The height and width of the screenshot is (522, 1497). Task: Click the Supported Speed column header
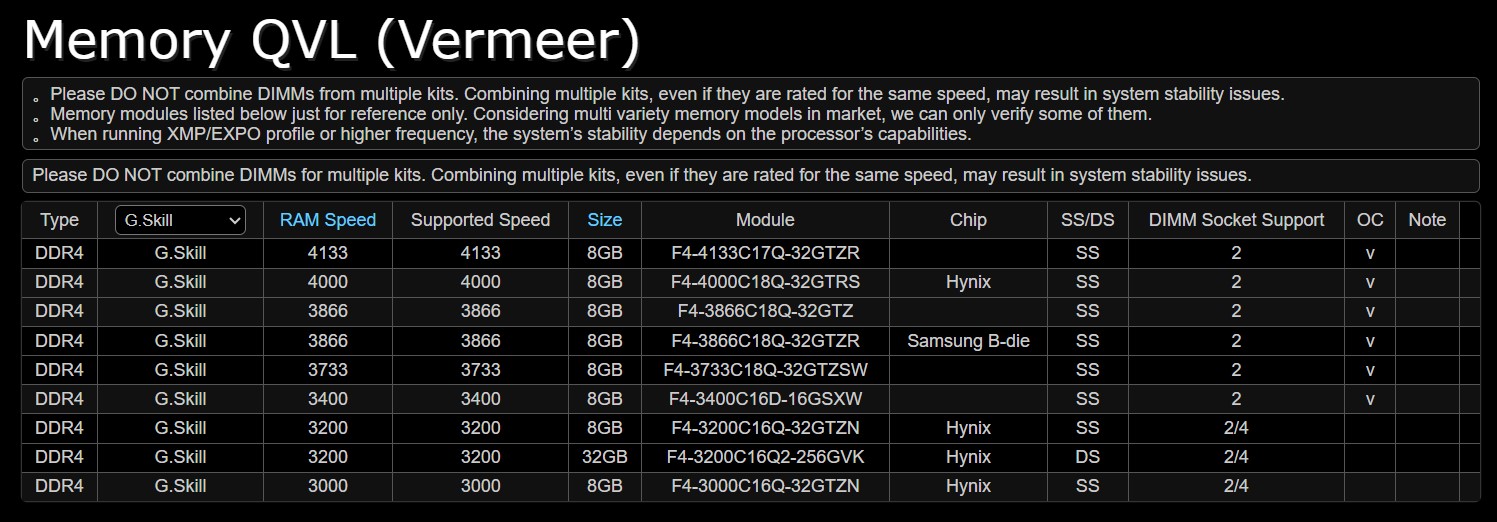(480, 220)
